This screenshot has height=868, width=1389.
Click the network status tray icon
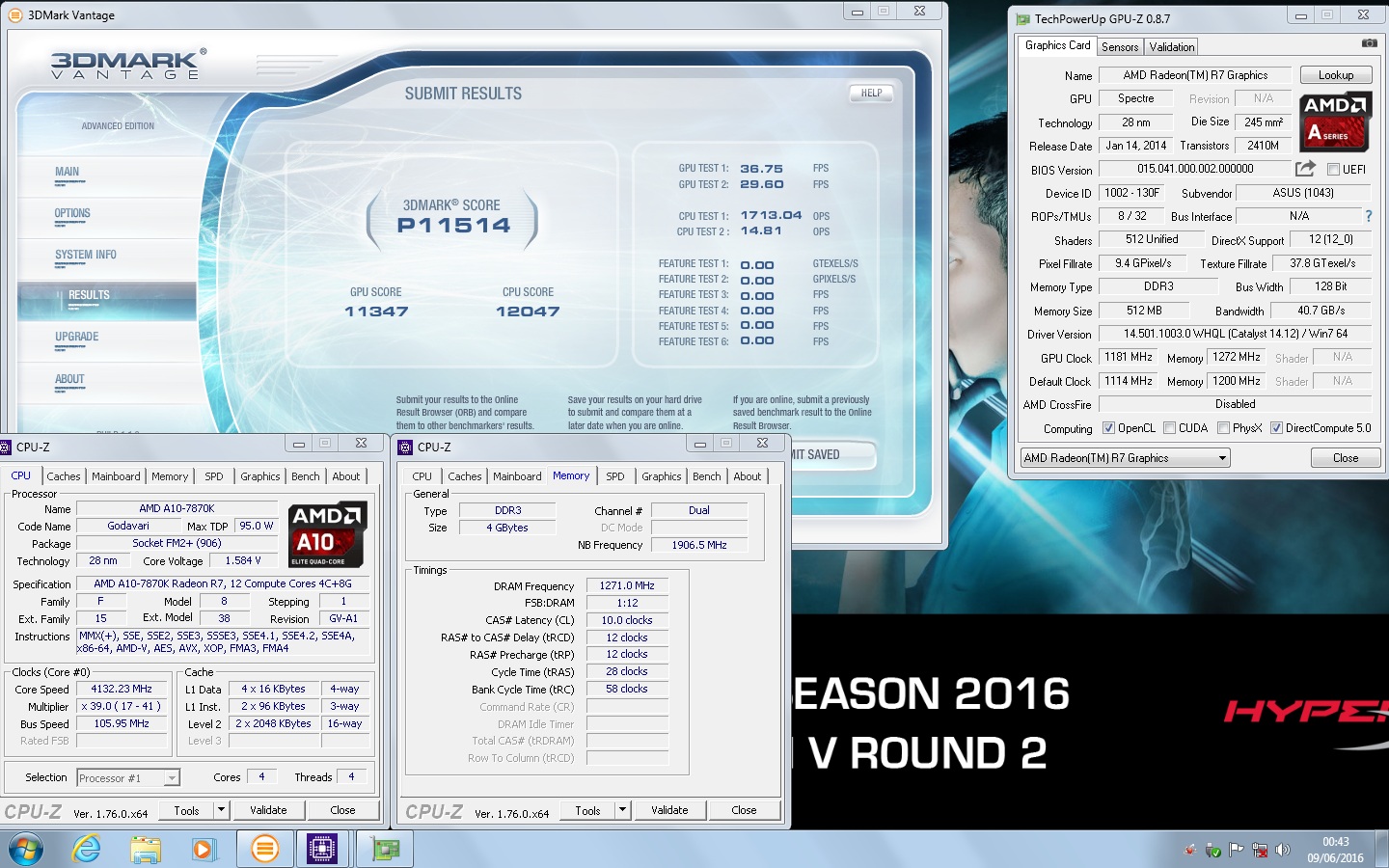tap(1260, 850)
